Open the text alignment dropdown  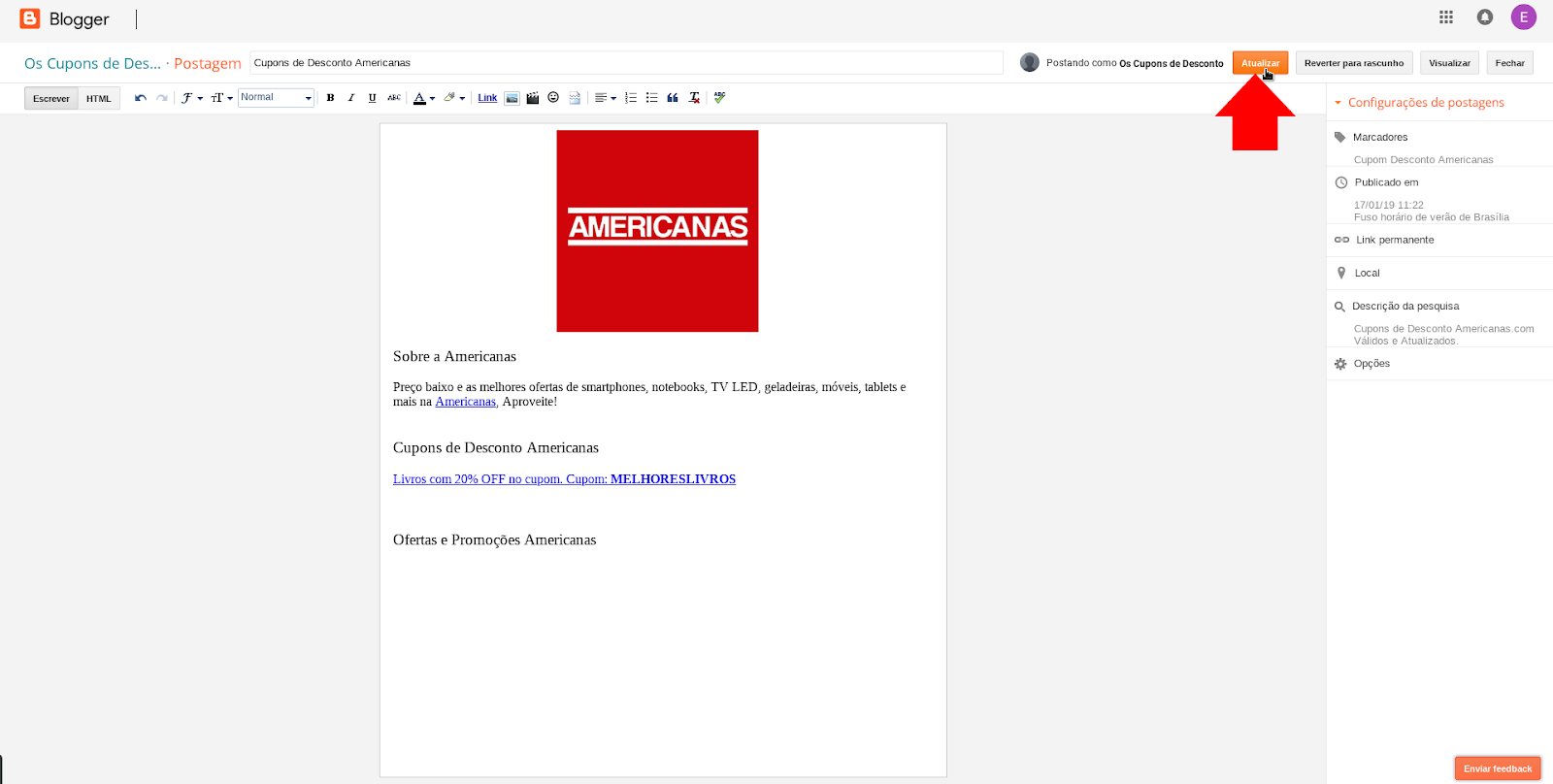tap(606, 98)
